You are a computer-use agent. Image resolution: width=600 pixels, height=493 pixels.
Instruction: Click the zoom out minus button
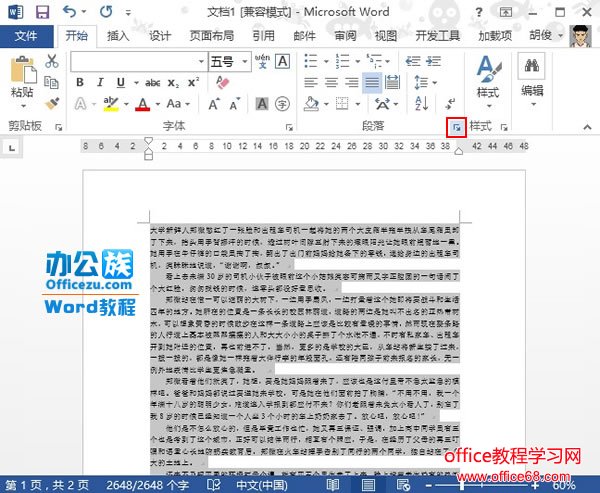point(428,486)
